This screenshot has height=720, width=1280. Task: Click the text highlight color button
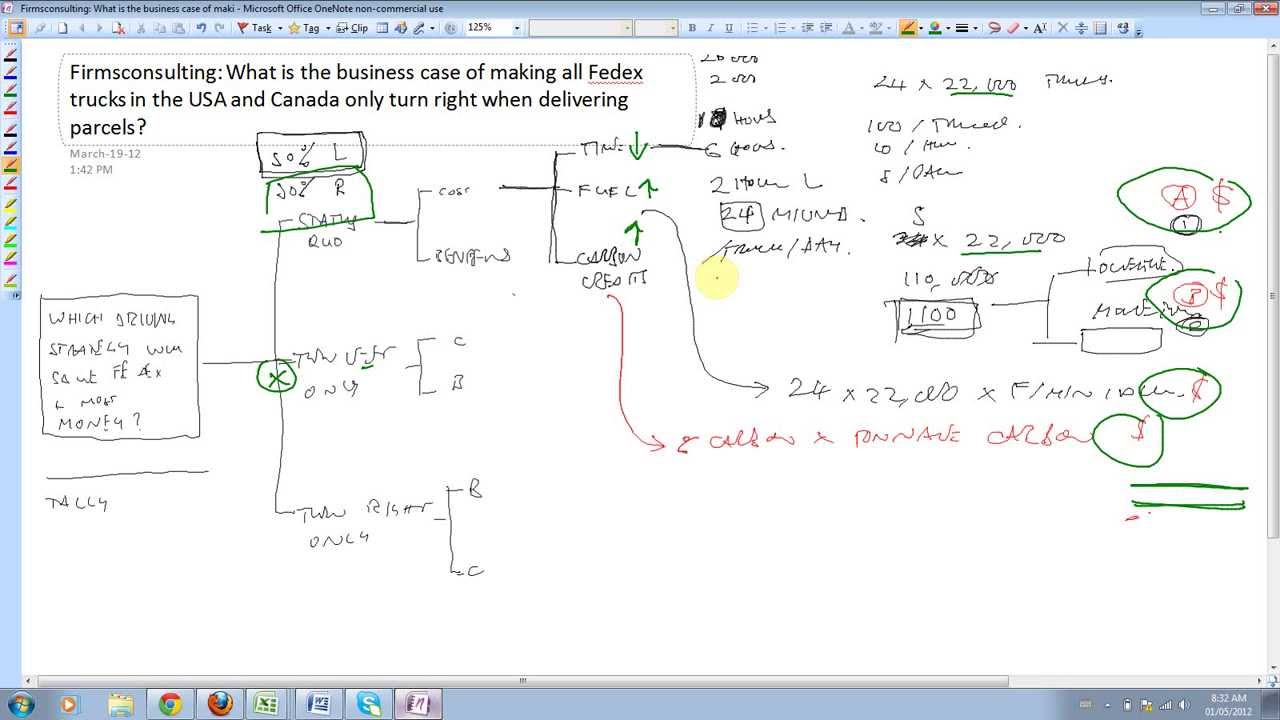(x=875, y=28)
